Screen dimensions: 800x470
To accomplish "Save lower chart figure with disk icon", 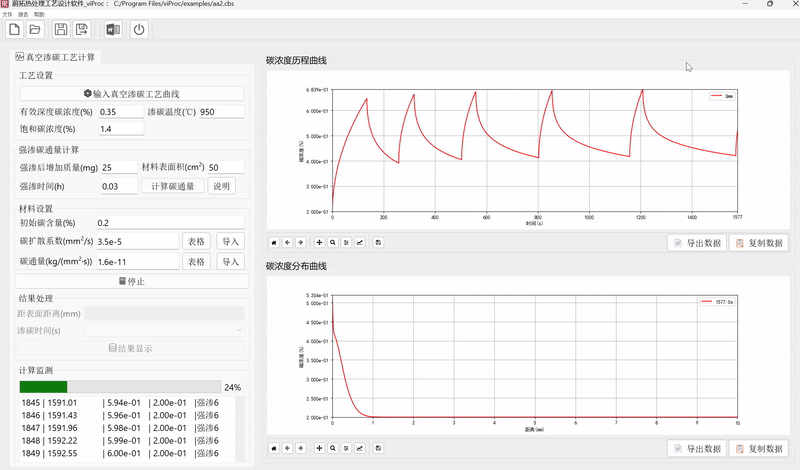I will point(378,448).
